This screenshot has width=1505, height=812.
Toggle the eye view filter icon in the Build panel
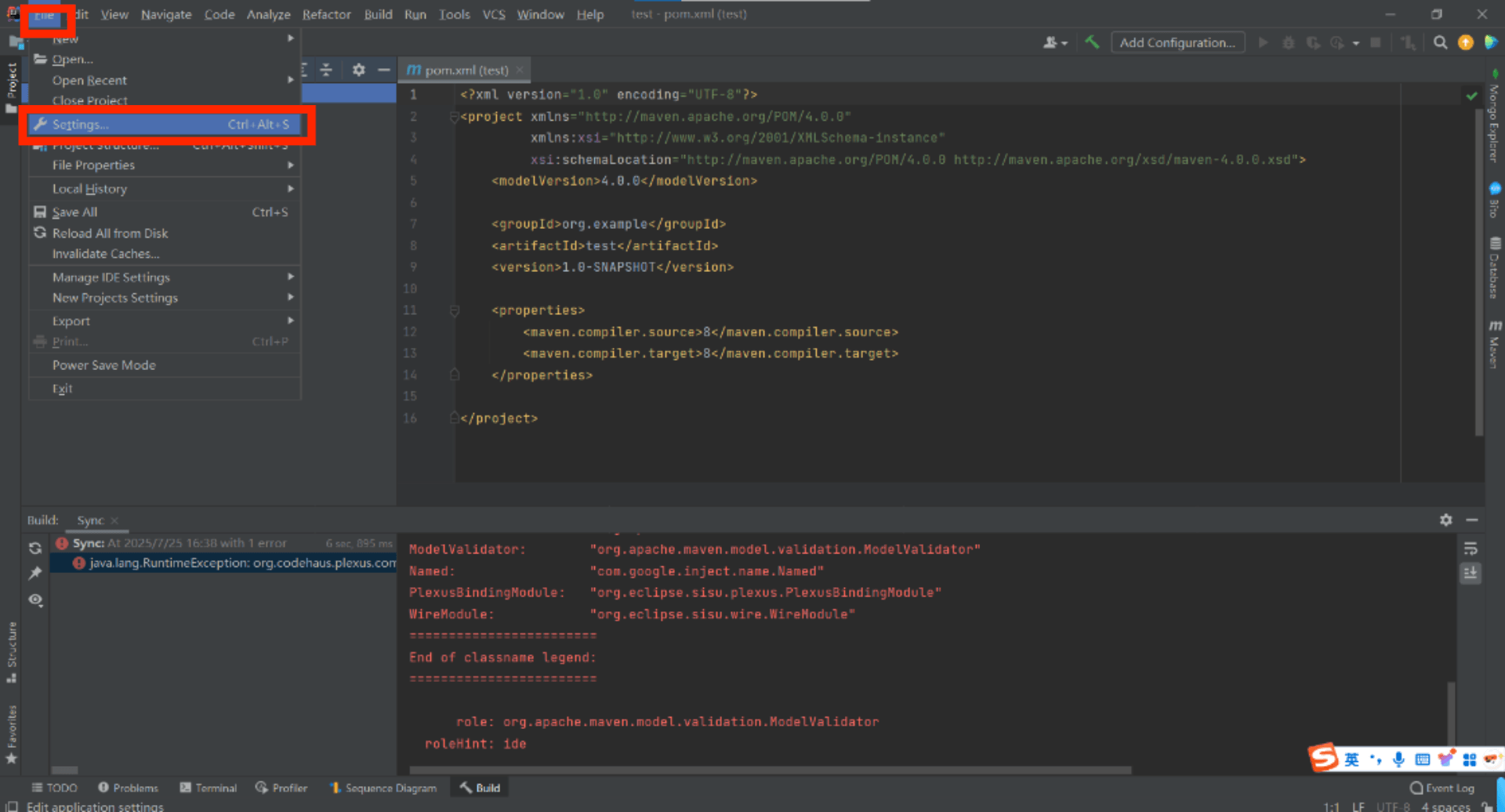tap(35, 600)
